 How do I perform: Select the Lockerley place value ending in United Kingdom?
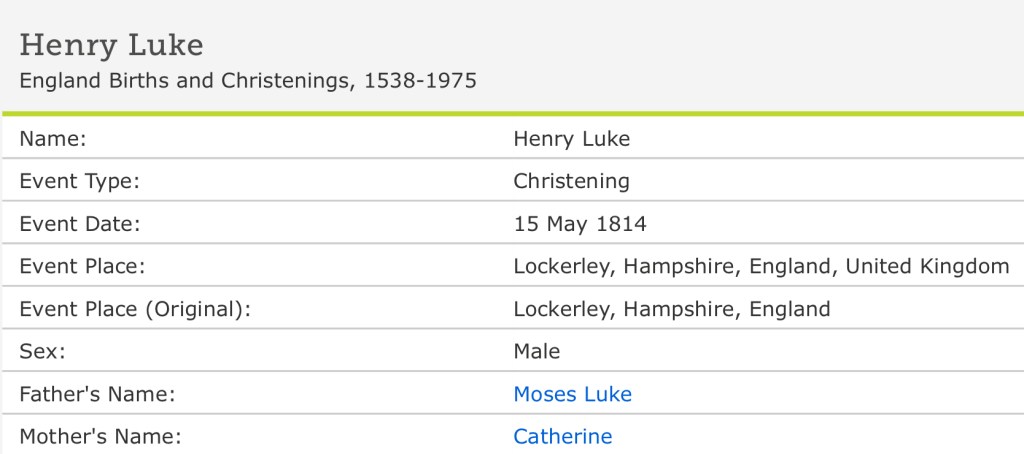[x=761, y=266]
